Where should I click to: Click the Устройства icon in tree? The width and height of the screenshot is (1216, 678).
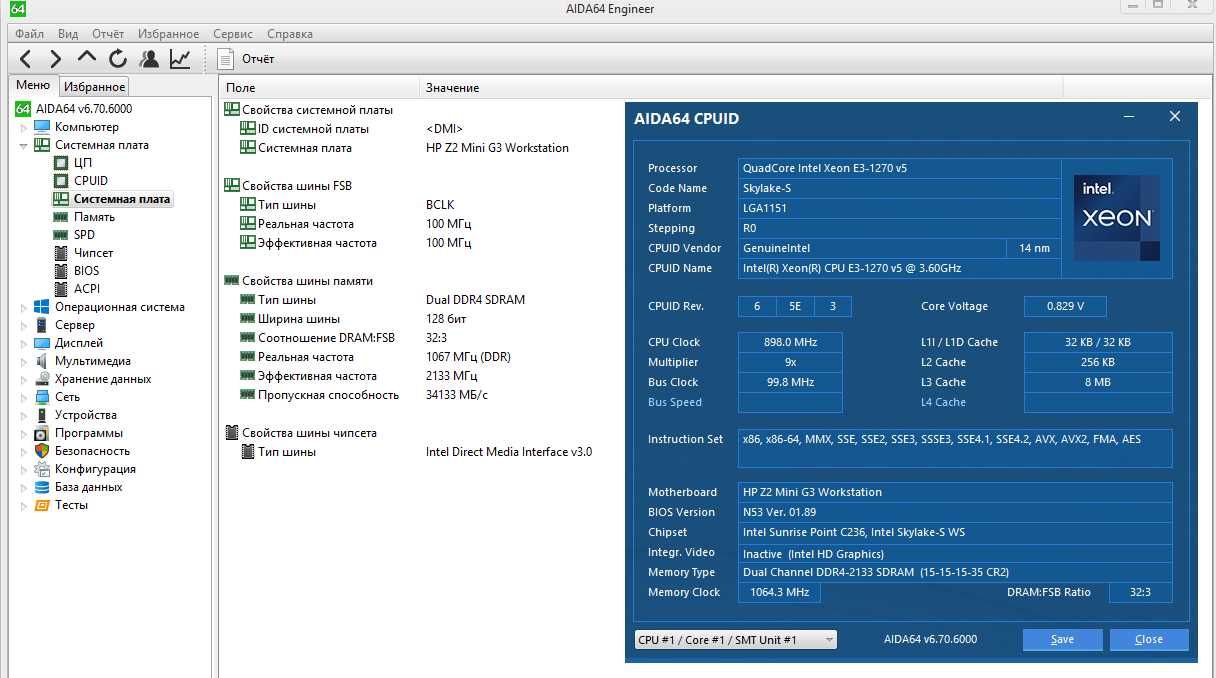[x=42, y=415]
